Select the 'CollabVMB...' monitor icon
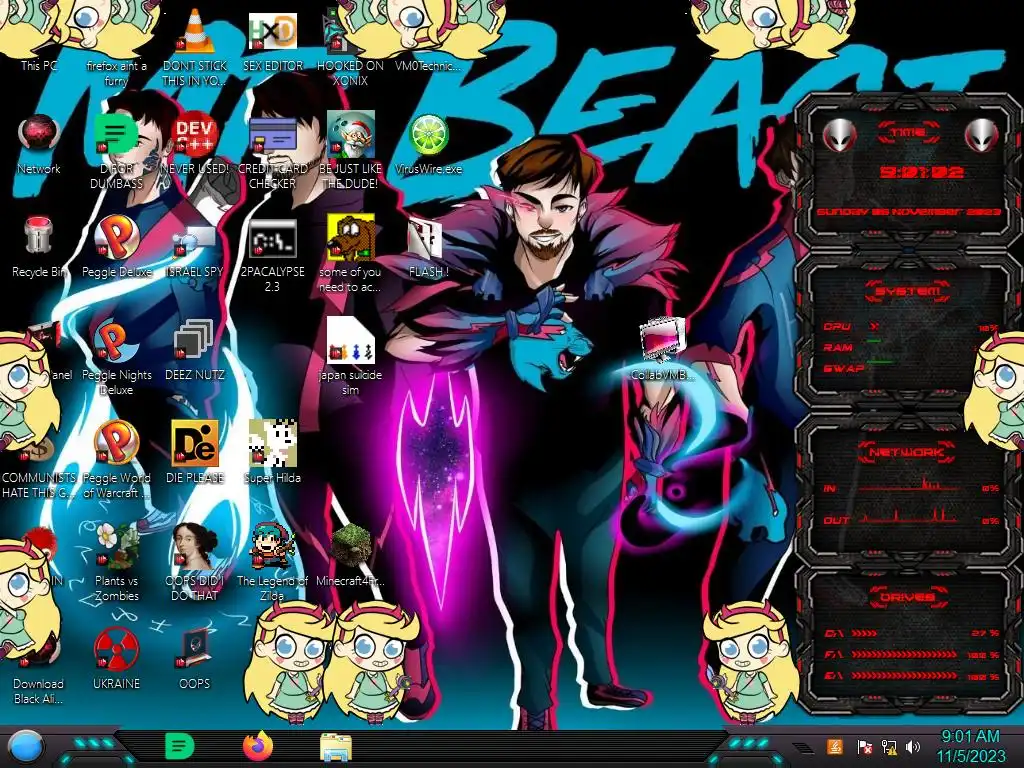Viewport: 1024px width, 768px height. coord(662,350)
